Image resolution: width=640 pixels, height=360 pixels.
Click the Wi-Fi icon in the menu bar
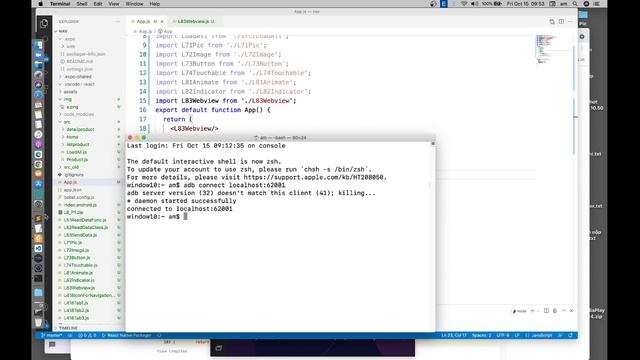point(464,4)
